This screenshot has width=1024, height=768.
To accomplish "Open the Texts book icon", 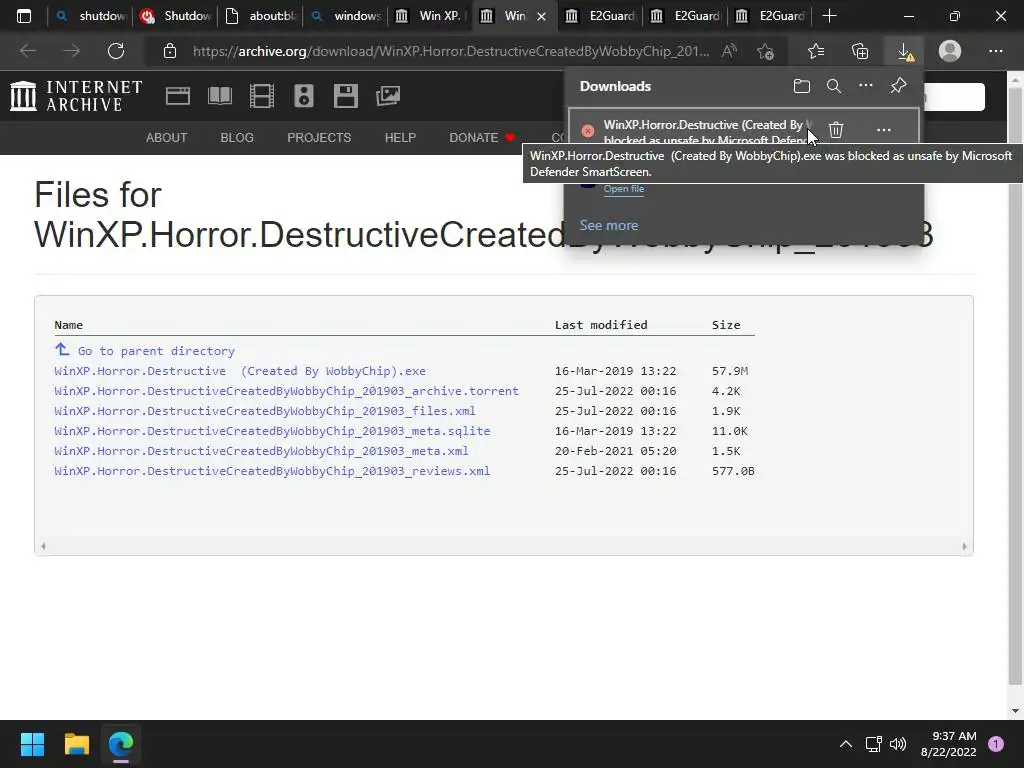I will tap(219, 96).
